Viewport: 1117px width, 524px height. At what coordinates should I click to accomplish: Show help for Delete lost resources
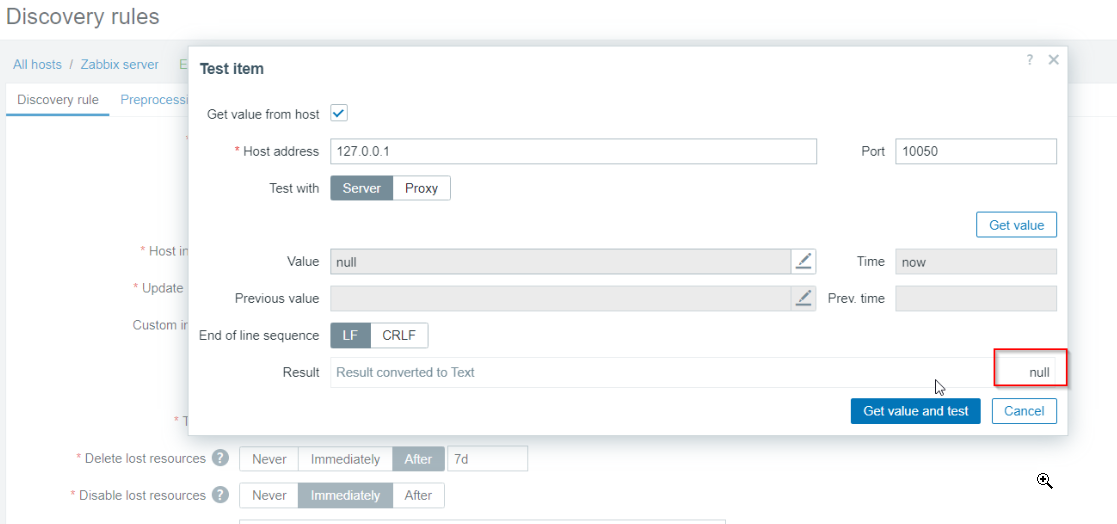(x=221, y=458)
